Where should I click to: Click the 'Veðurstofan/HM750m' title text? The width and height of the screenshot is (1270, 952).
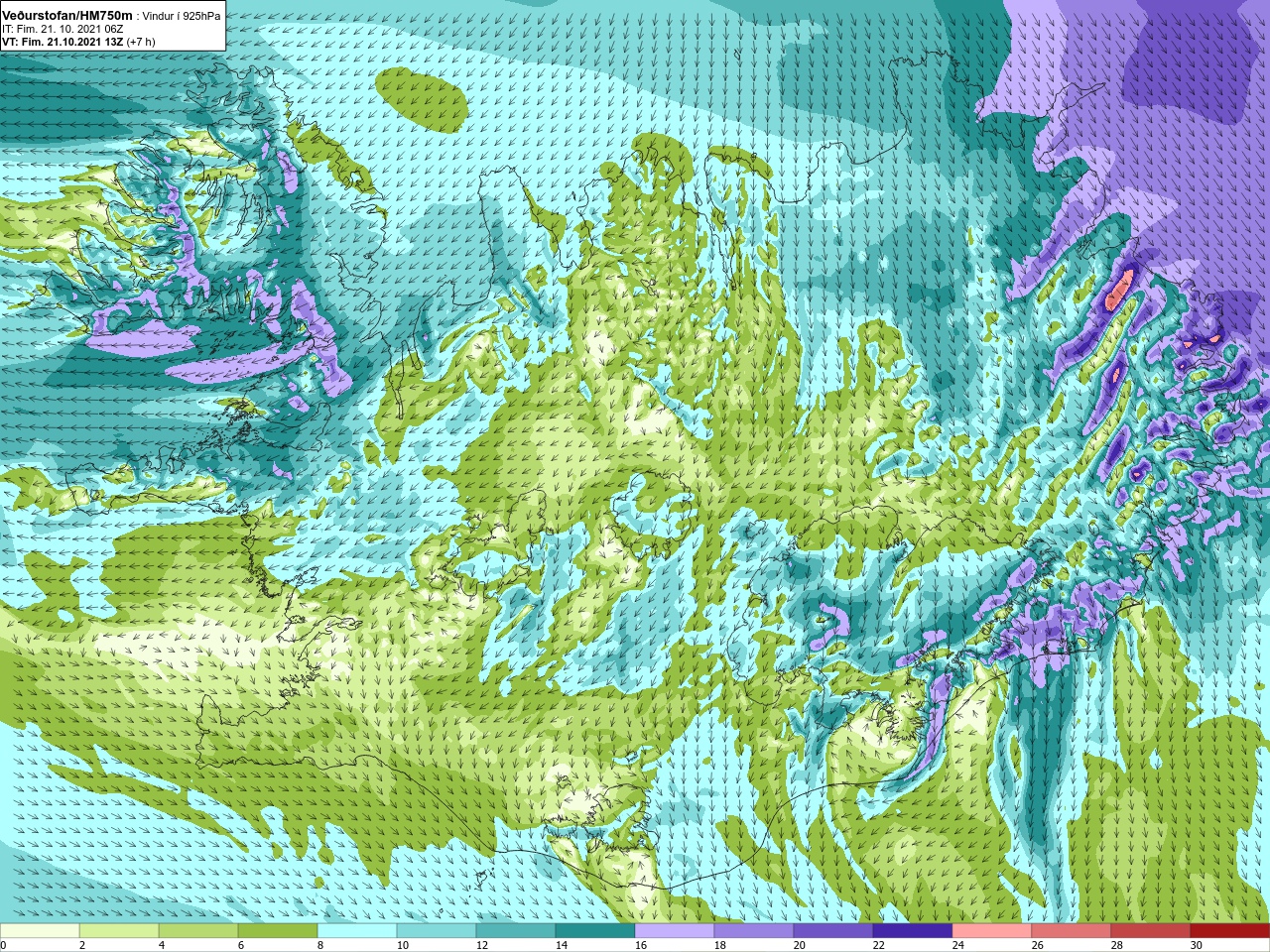pos(66,16)
